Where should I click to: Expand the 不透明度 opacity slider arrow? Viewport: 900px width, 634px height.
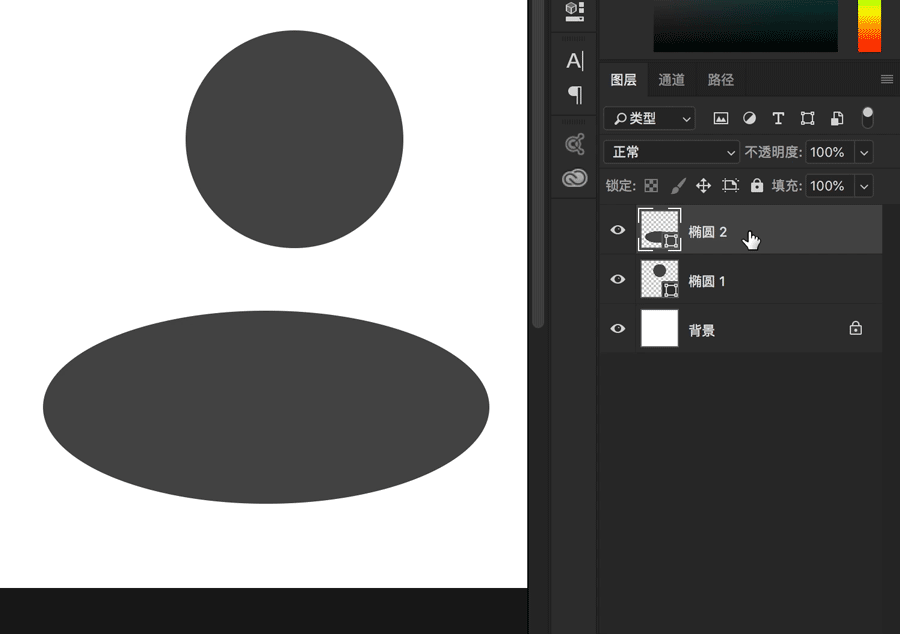(x=863, y=153)
